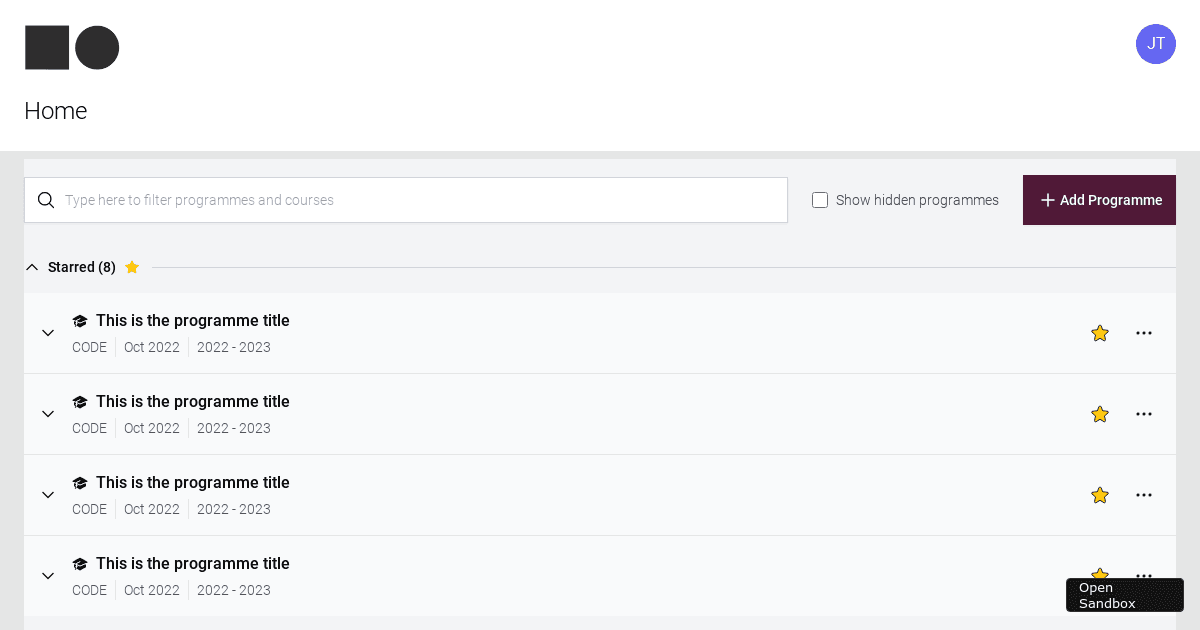This screenshot has width=1200, height=630.
Task: Toggle star on the third programme
Action: 1100,495
